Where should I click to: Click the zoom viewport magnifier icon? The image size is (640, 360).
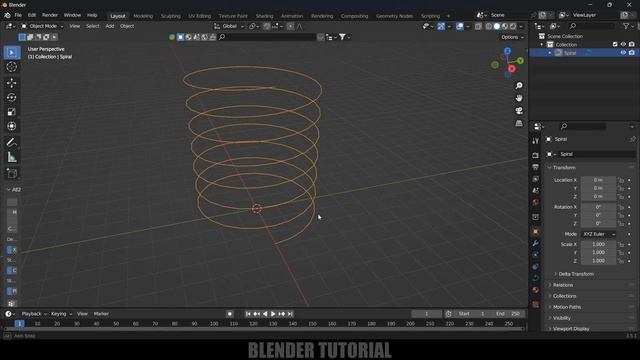(519, 86)
